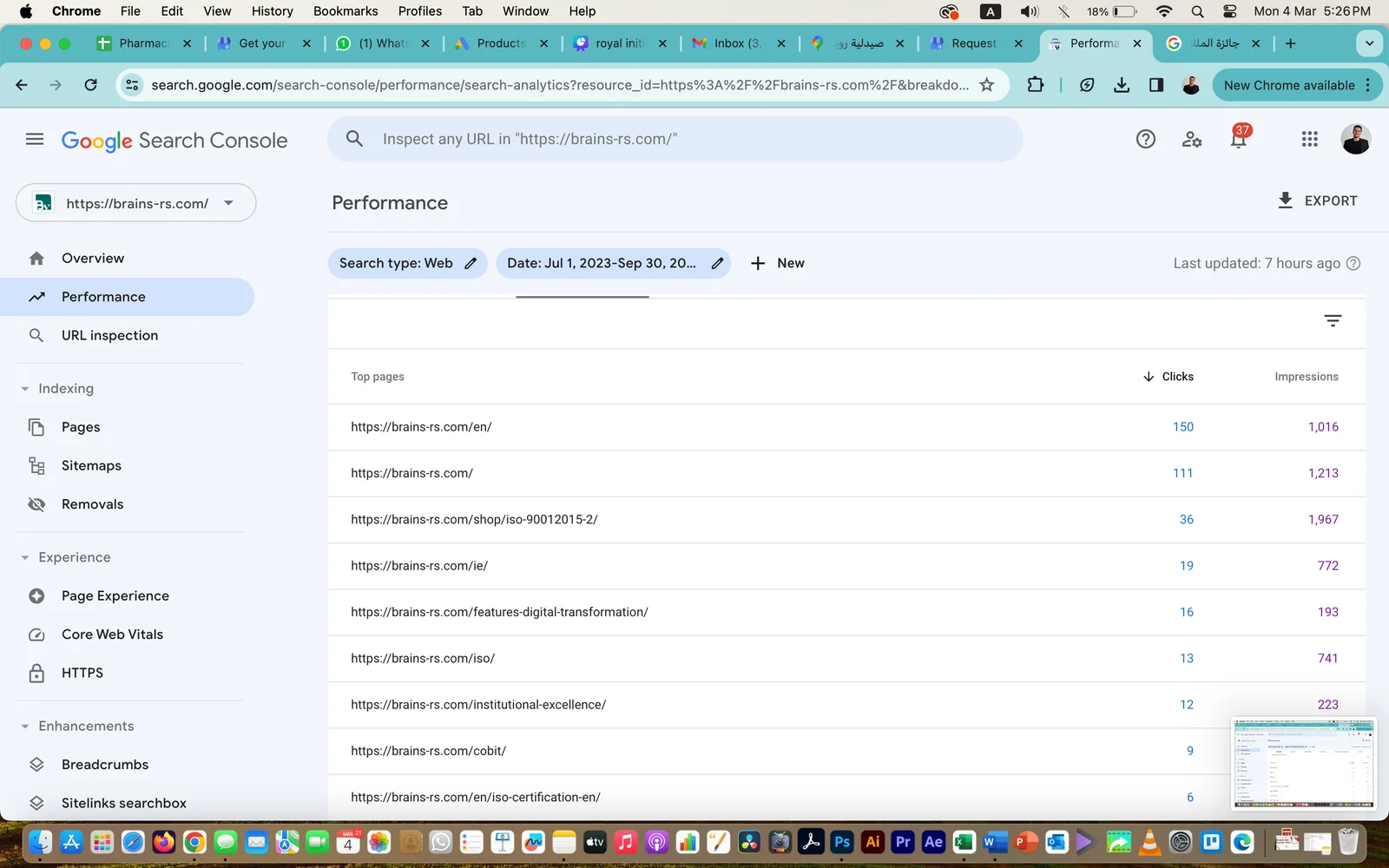The height and width of the screenshot is (868, 1389).
Task: Collapse the Experience sidebar section
Action: (x=25, y=557)
